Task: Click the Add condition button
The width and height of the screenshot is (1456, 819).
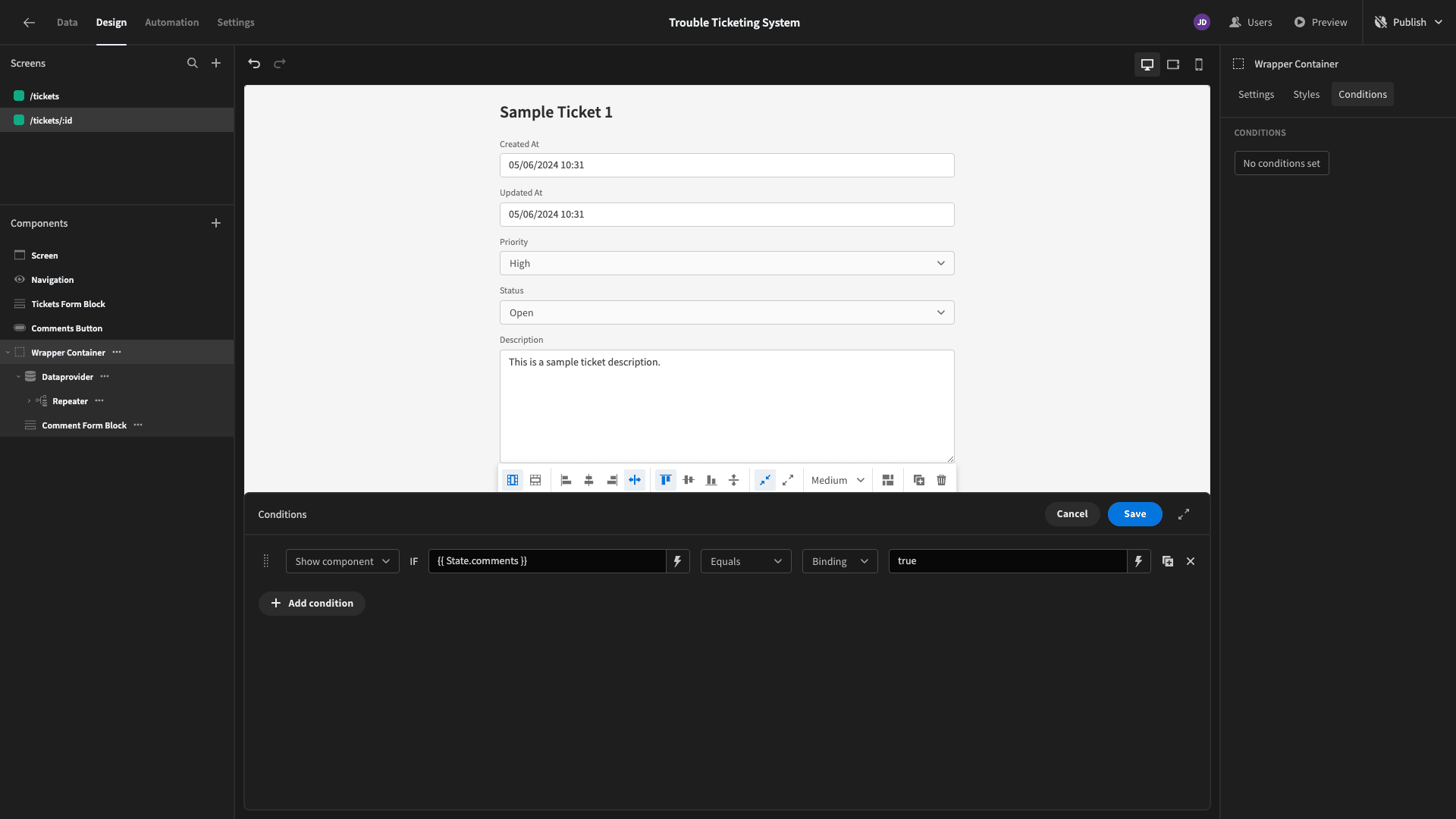Action: 312,604
